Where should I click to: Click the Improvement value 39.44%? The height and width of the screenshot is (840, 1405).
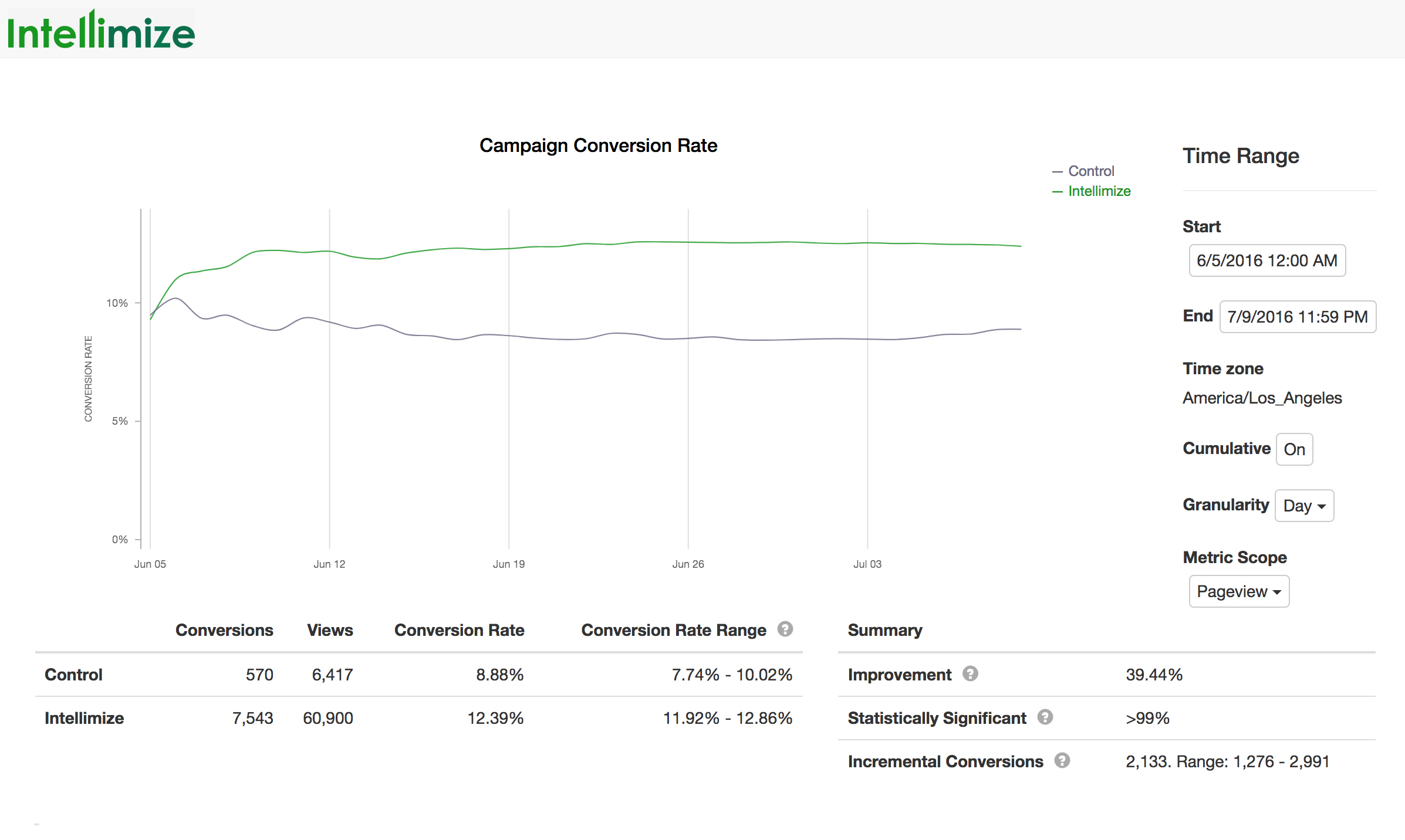pos(1154,675)
